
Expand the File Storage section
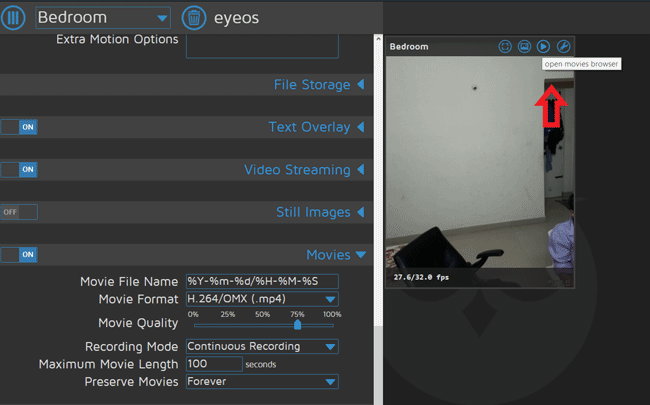pyautogui.click(x=319, y=85)
